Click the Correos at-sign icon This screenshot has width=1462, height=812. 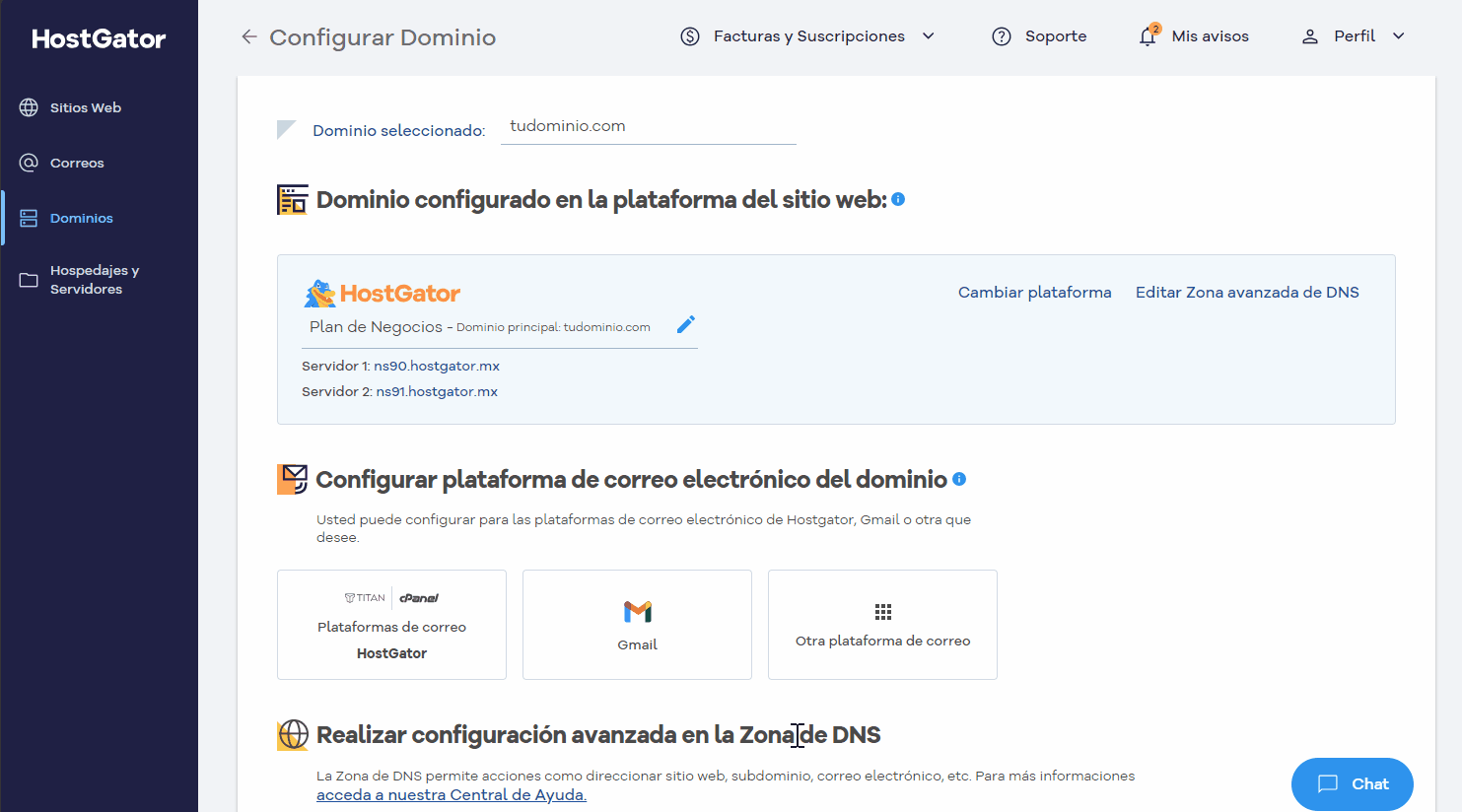[x=29, y=163]
